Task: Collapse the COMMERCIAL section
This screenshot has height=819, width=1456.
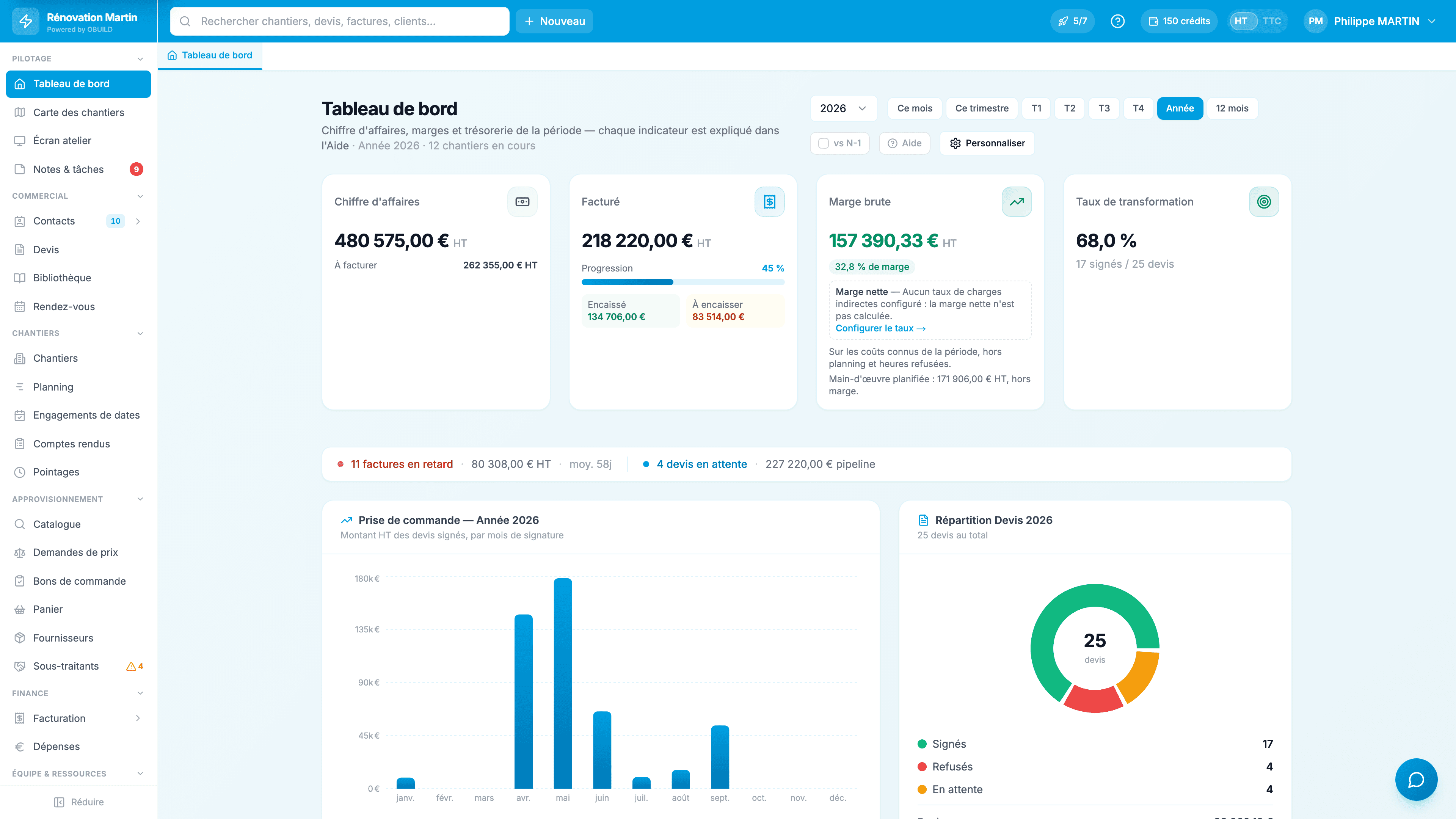Action: coord(140,196)
